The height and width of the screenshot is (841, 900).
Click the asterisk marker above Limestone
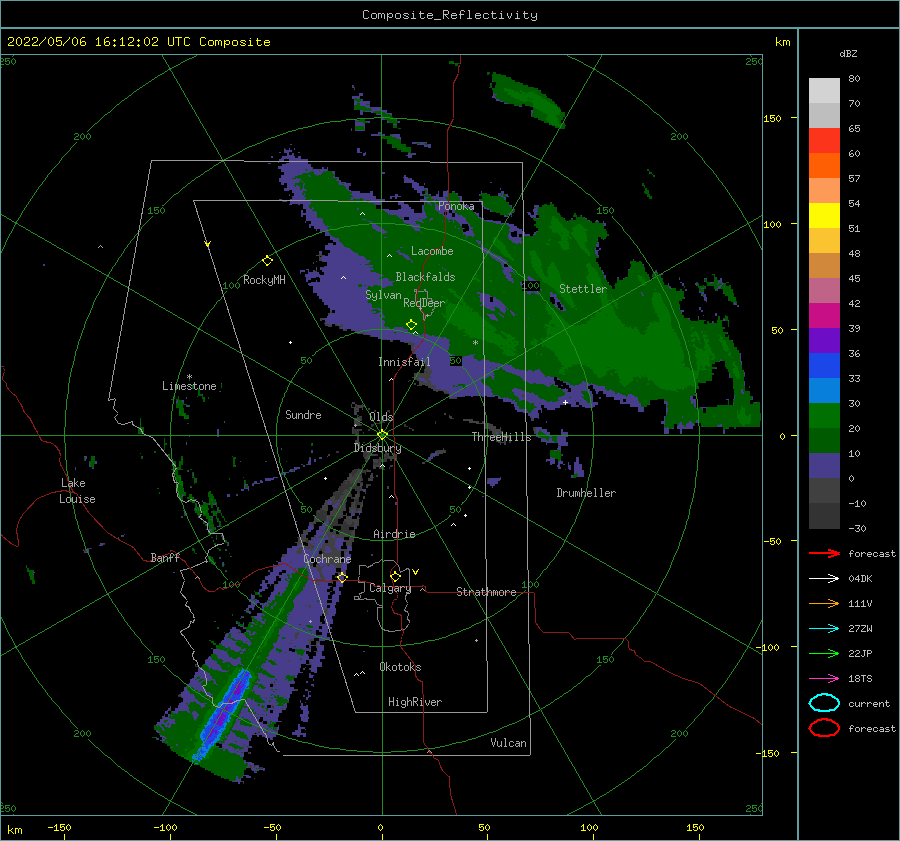[189, 377]
